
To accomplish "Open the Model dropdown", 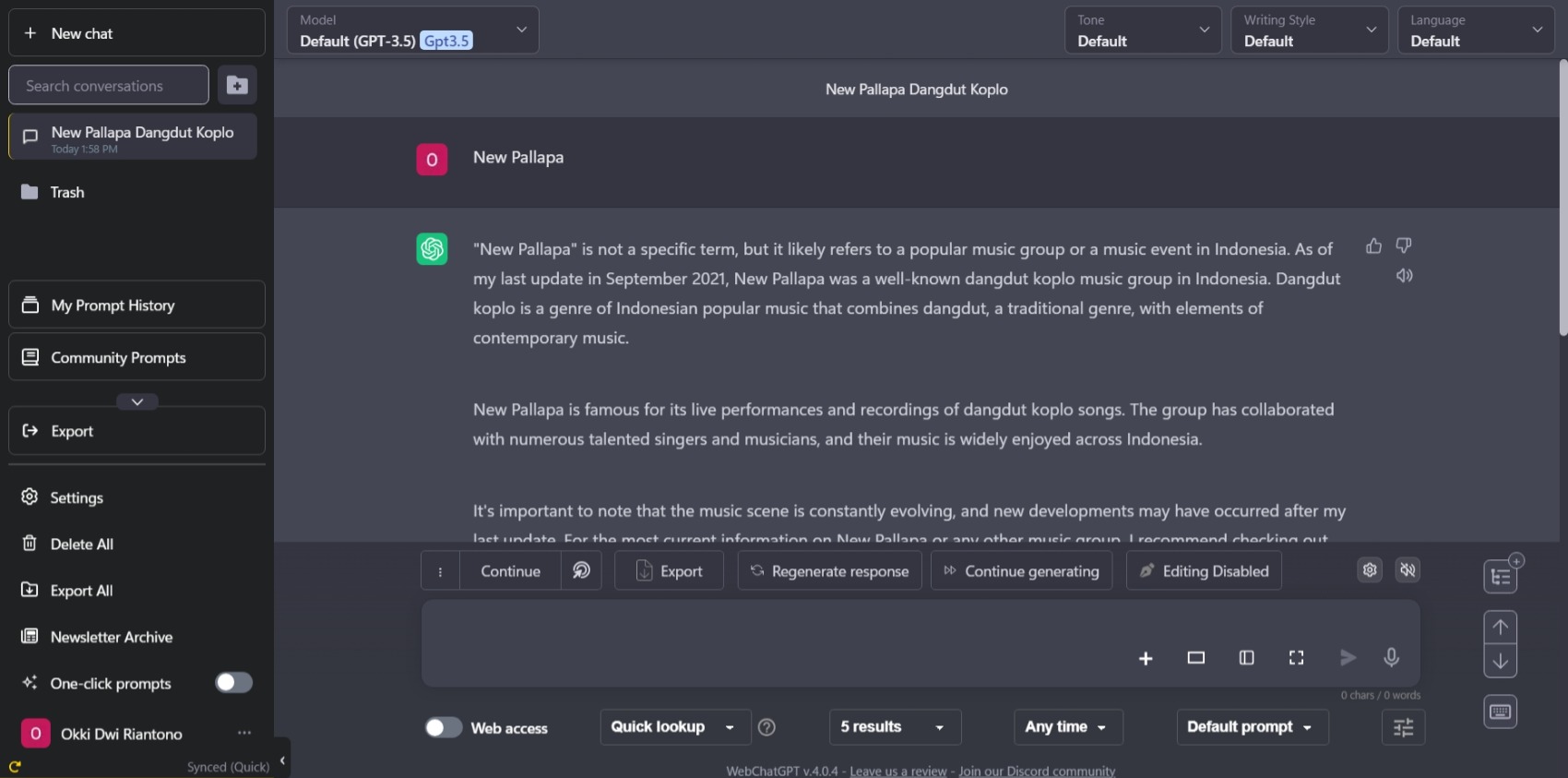I will (x=412, y=30).
